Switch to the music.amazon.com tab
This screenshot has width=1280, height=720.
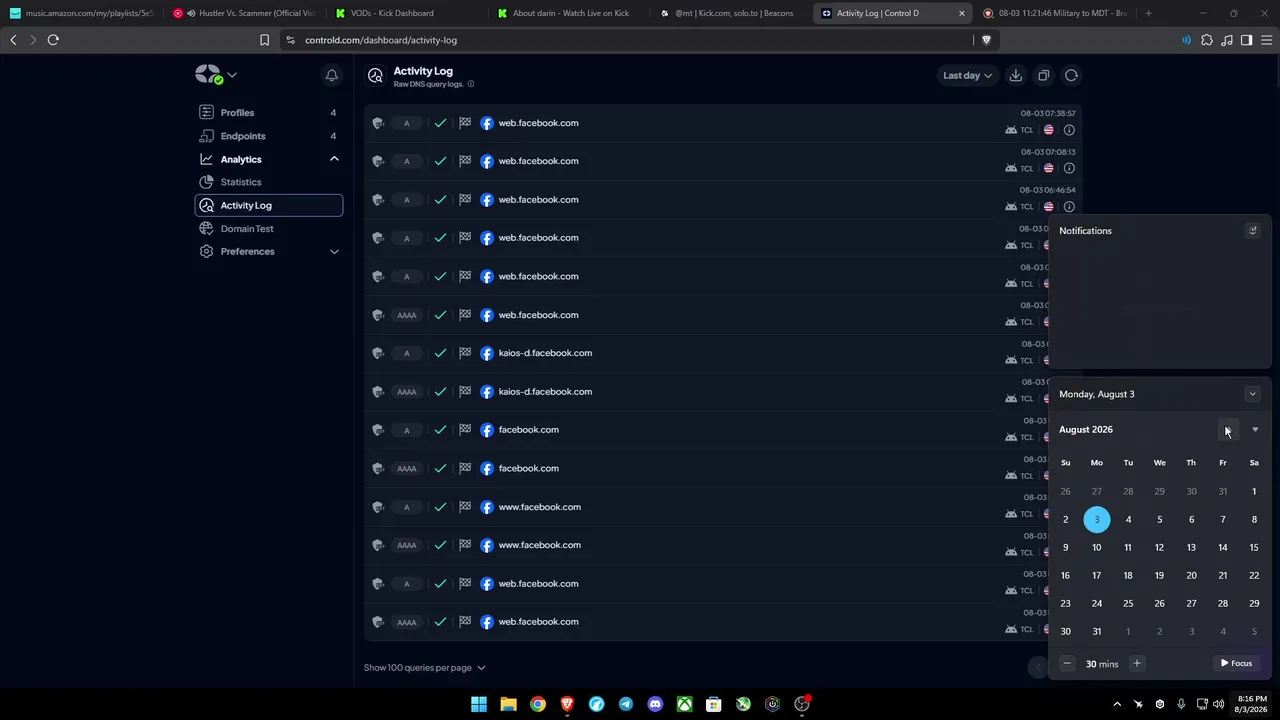tap(82, 13)
